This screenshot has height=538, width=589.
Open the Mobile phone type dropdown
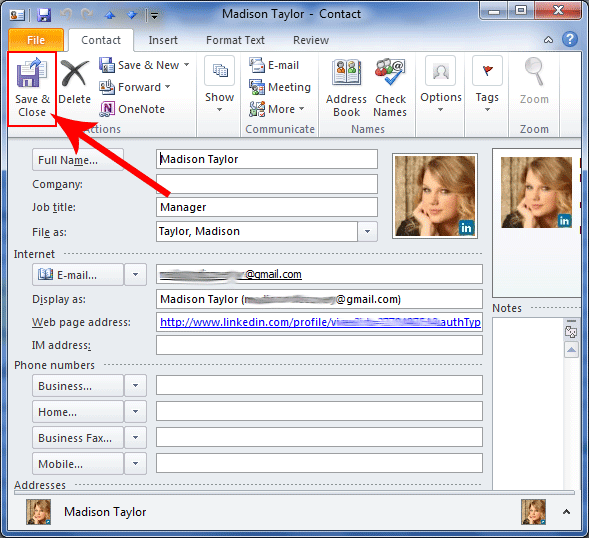tap(135, 464)
